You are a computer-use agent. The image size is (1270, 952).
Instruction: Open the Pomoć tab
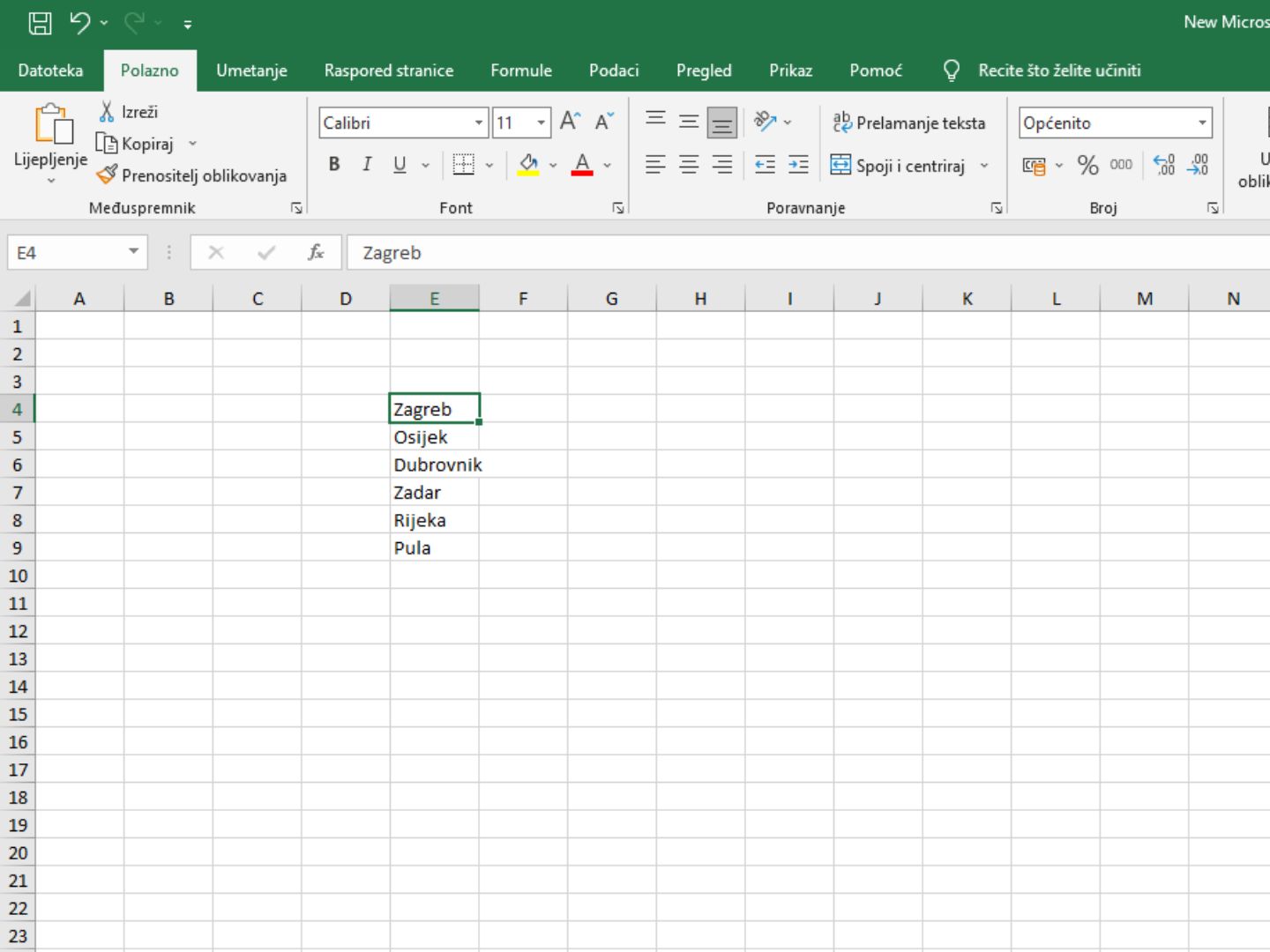click(x=876, y=71)
